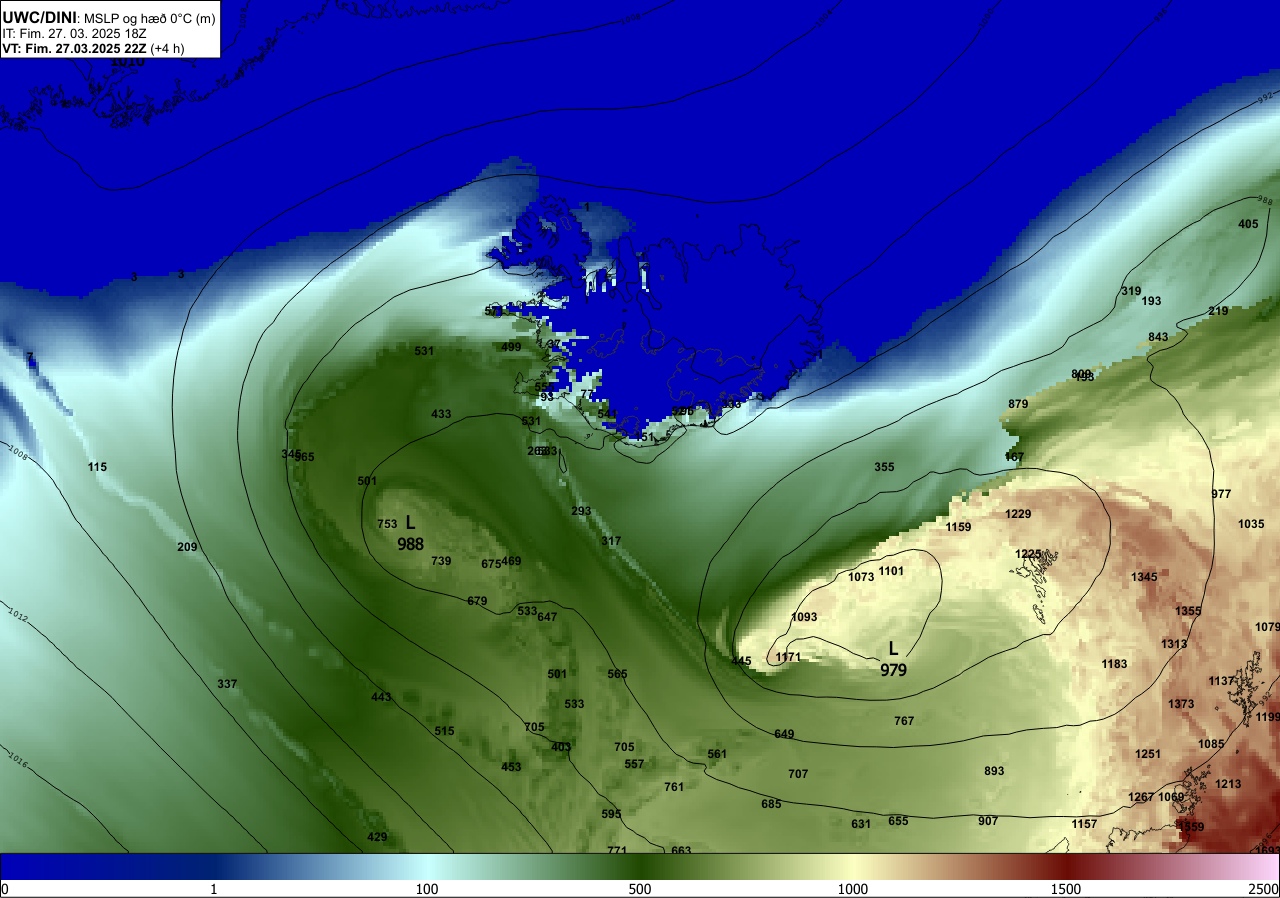Click the height value '209'

click(x=187, y=547)
